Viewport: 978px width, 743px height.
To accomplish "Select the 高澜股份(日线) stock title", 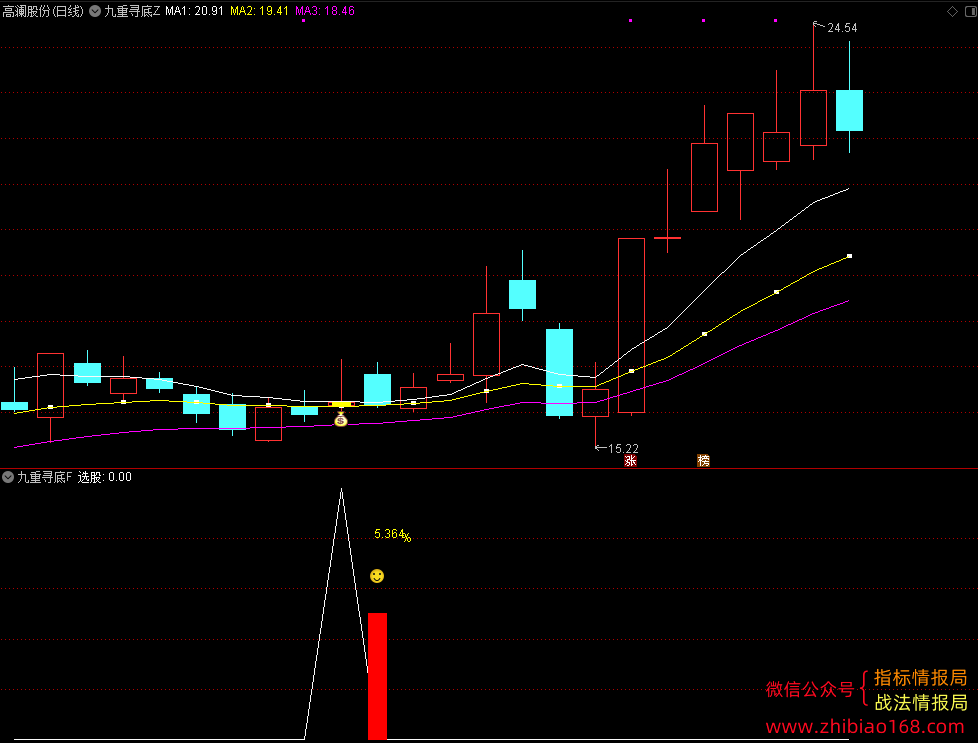I will (43, 11).
